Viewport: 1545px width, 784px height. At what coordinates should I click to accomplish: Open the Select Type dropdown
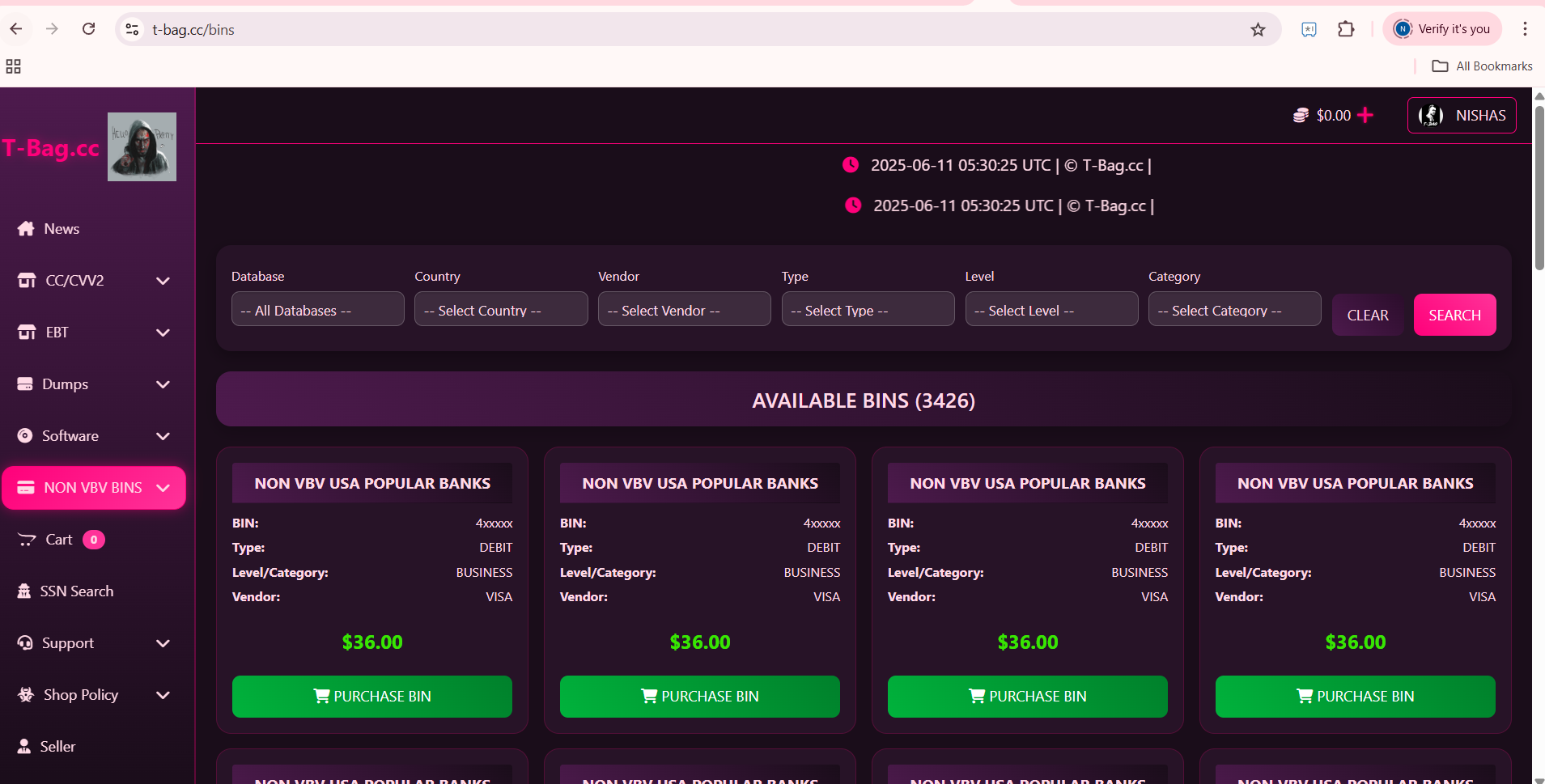coord(868,309)
